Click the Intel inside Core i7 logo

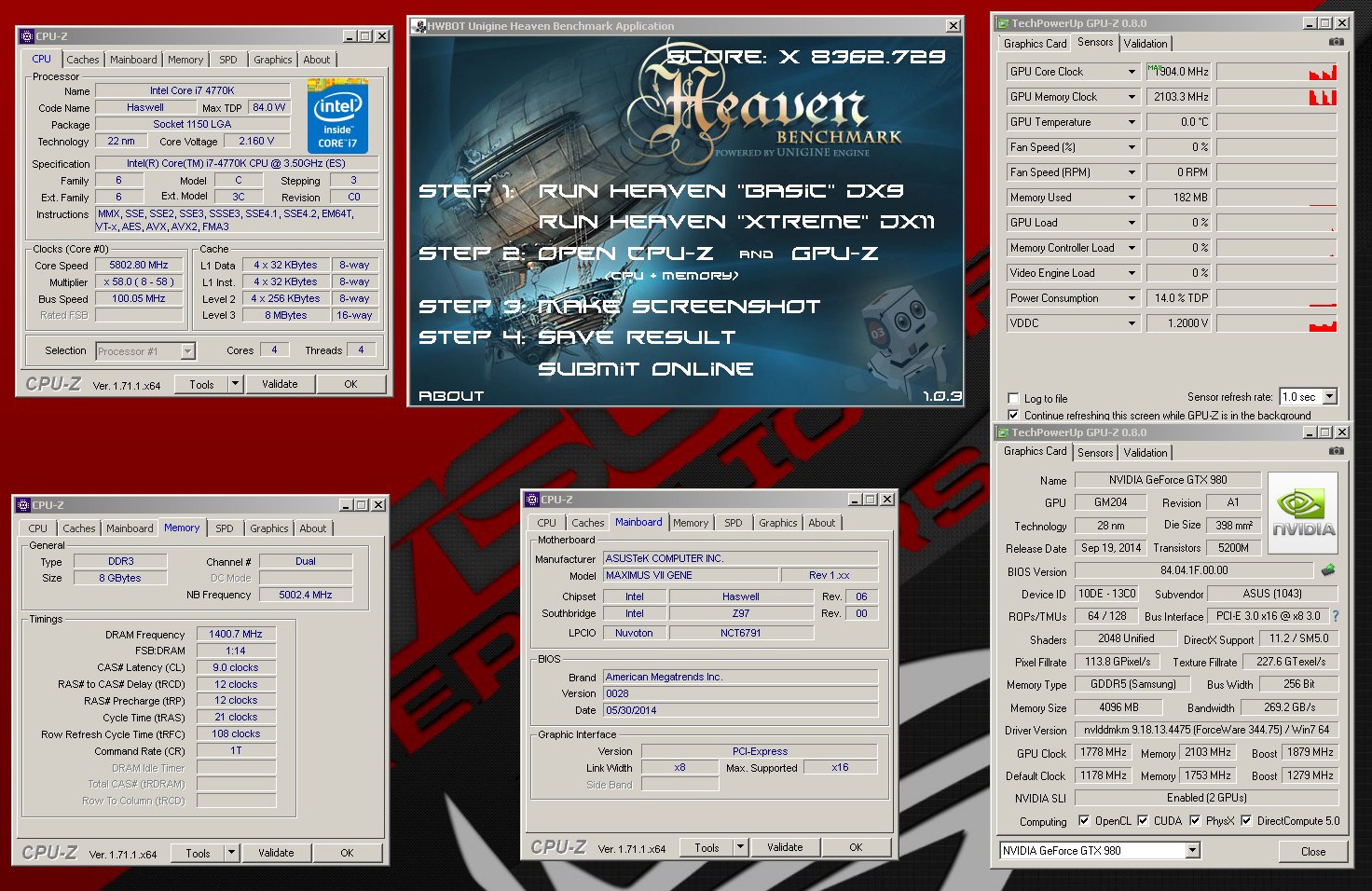337,116
